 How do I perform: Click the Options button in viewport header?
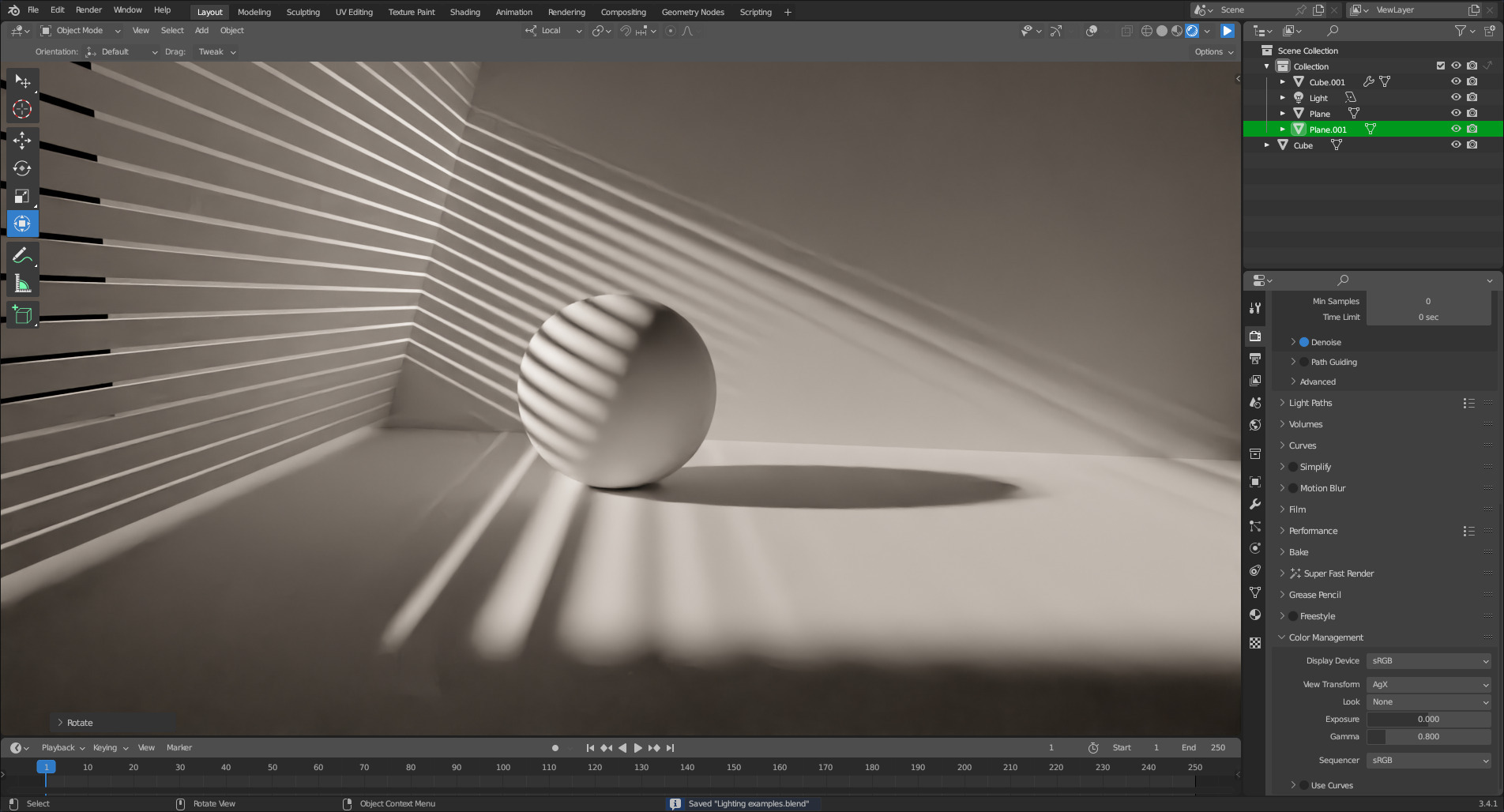1213,52
